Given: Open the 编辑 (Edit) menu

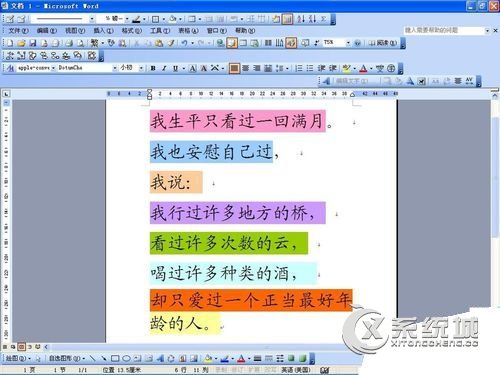Looking at the screenshot, I should click(x=46, y=31).
